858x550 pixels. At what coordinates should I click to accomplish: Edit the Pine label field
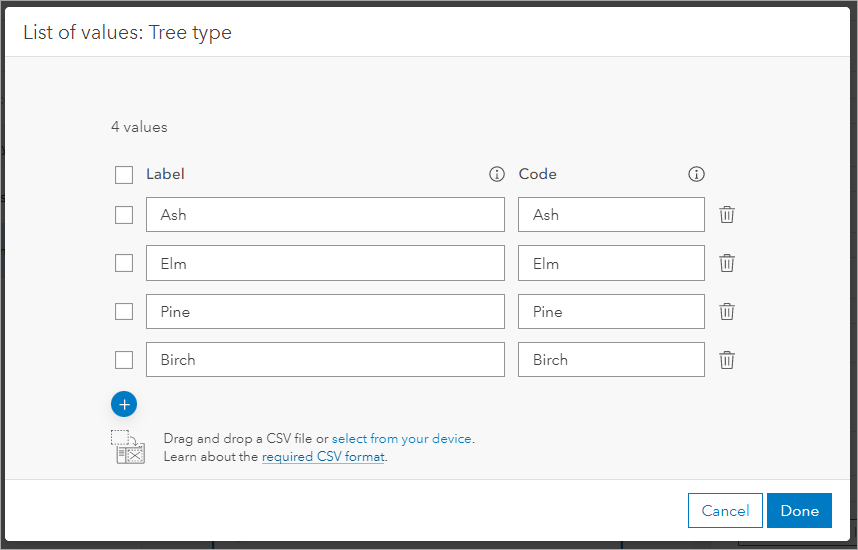(x=325, y=311)
